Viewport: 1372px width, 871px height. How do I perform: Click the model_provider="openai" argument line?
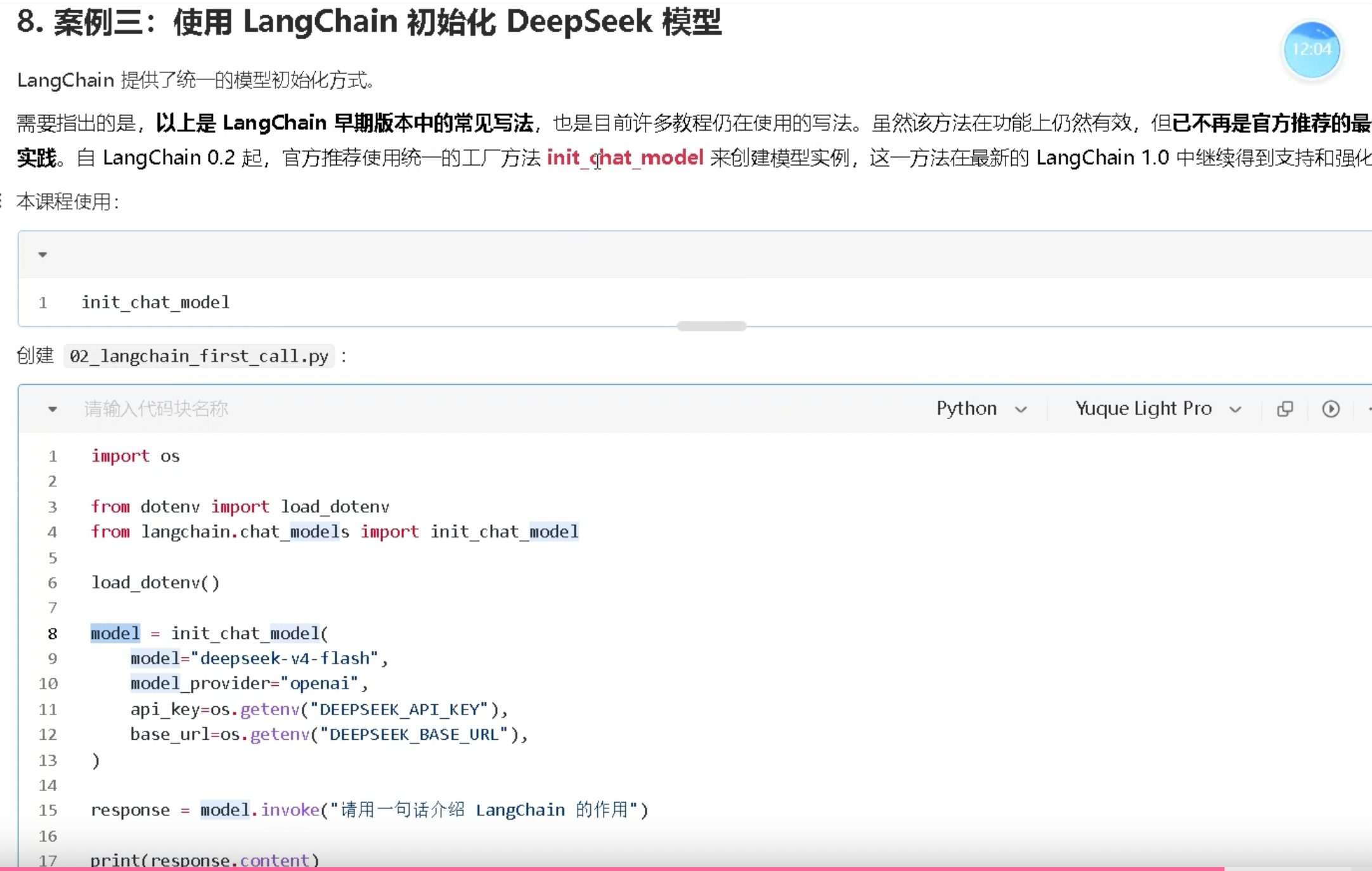coord(249,683)
